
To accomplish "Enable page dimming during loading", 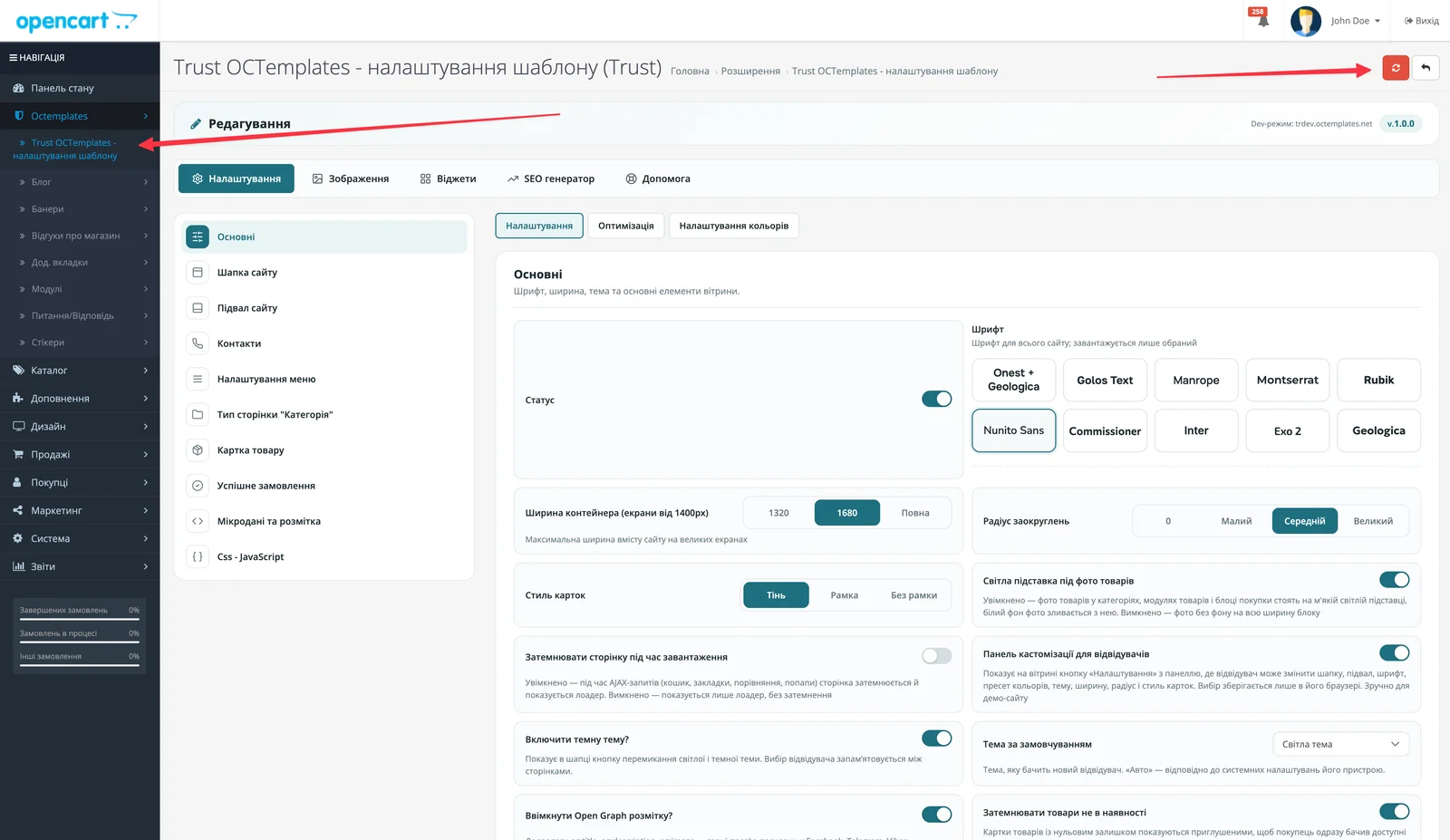I will tap(936, 656).
